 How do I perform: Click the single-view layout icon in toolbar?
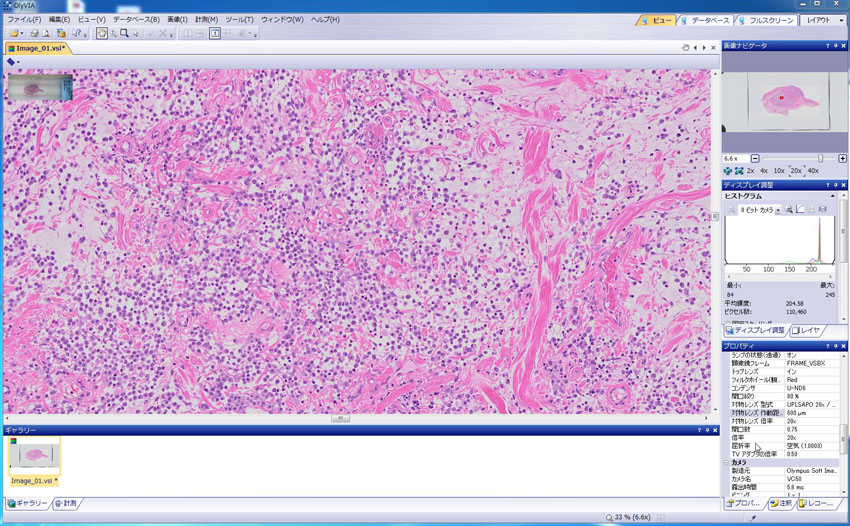pyautogui.click(x=214, y=34)
